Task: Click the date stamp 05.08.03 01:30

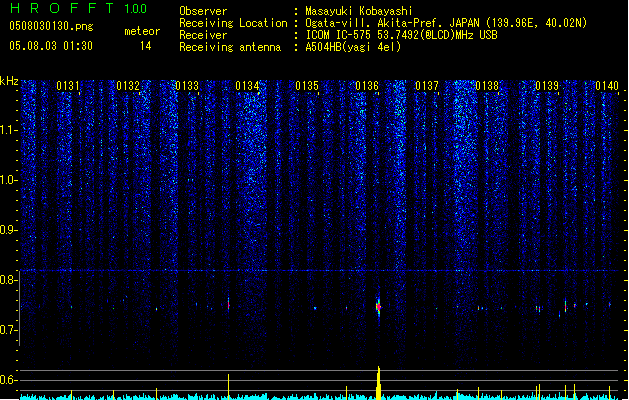Action: (x=51, y=46)
